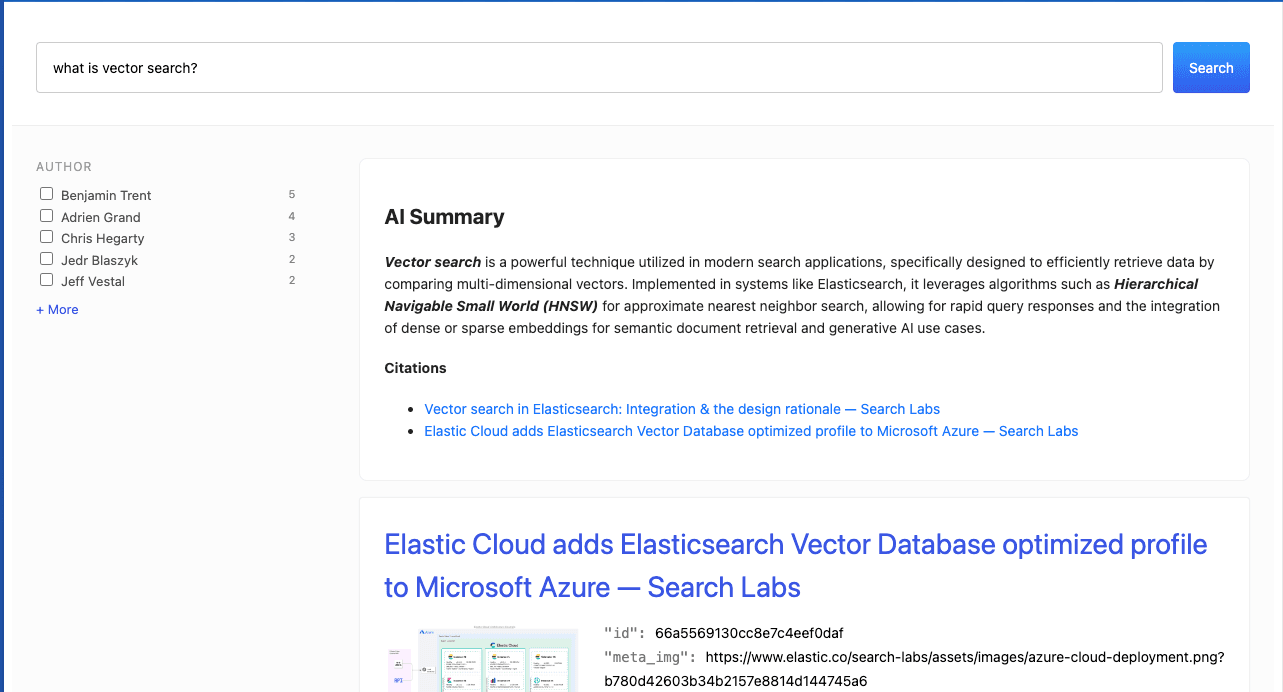Check the Jedr Blaszyk author filter
The image size is (1283, 692).
click(46, 258)
